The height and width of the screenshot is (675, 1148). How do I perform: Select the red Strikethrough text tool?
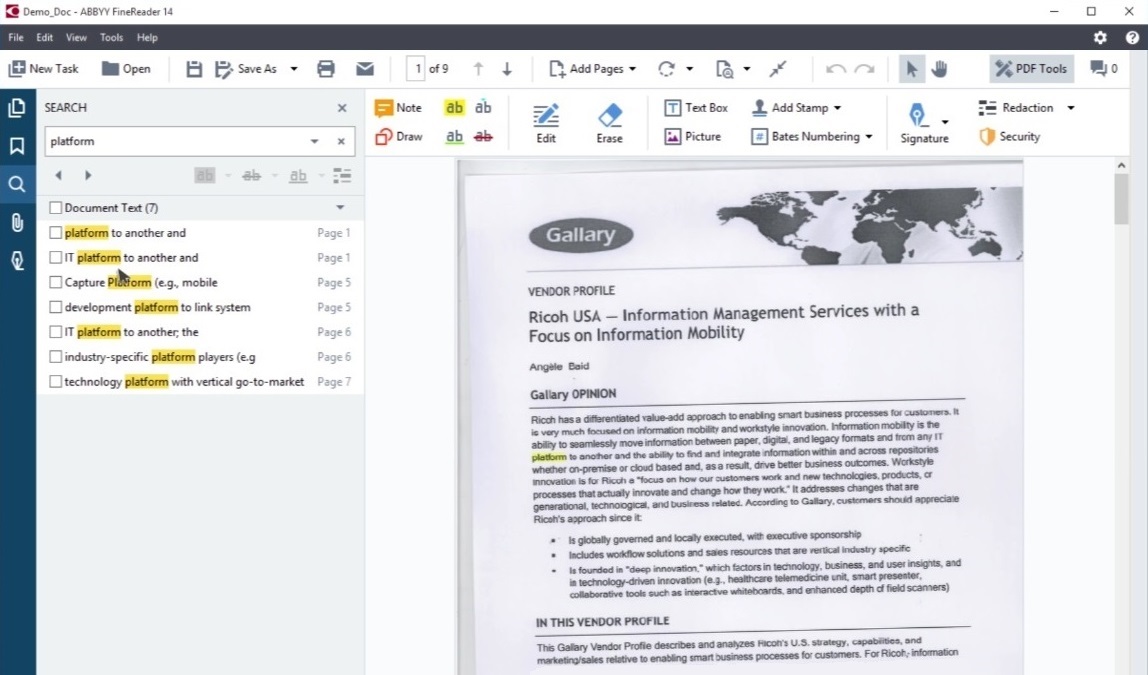coord(483,137)
